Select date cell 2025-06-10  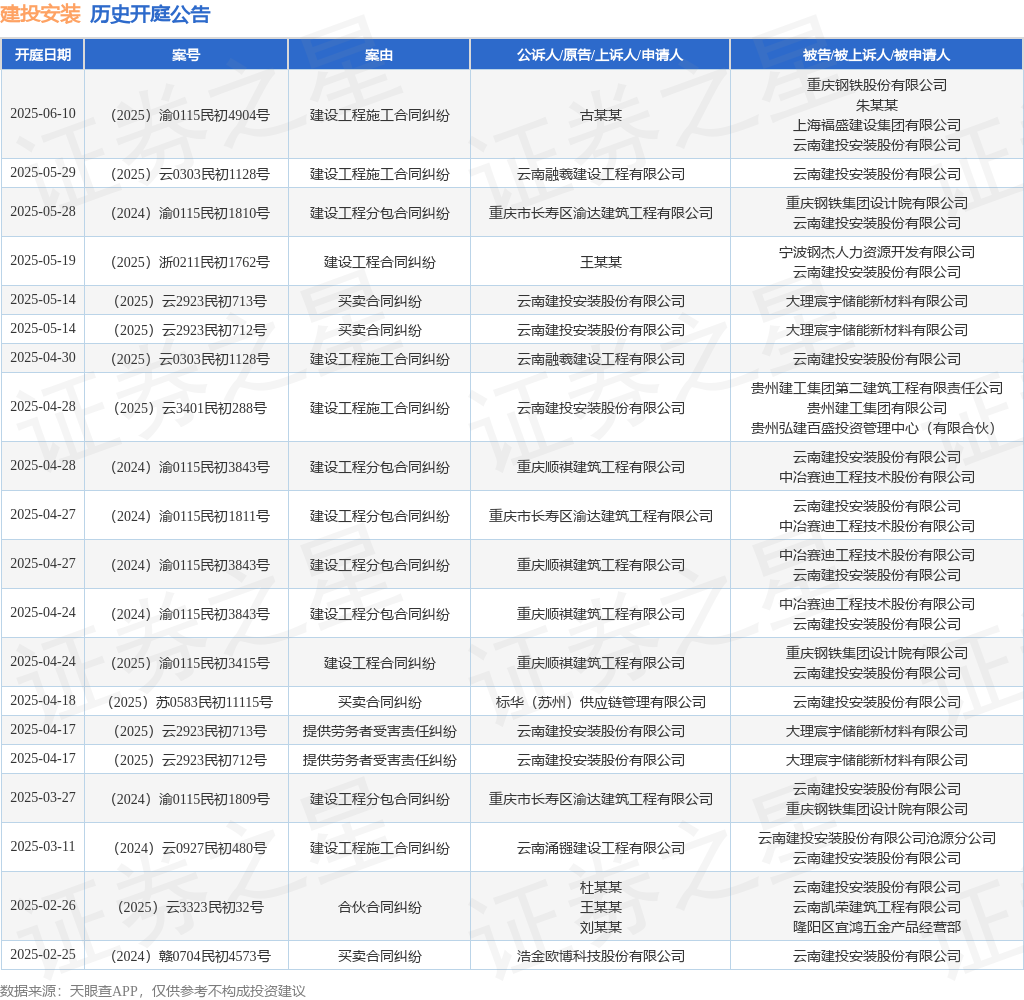(43, 114)
